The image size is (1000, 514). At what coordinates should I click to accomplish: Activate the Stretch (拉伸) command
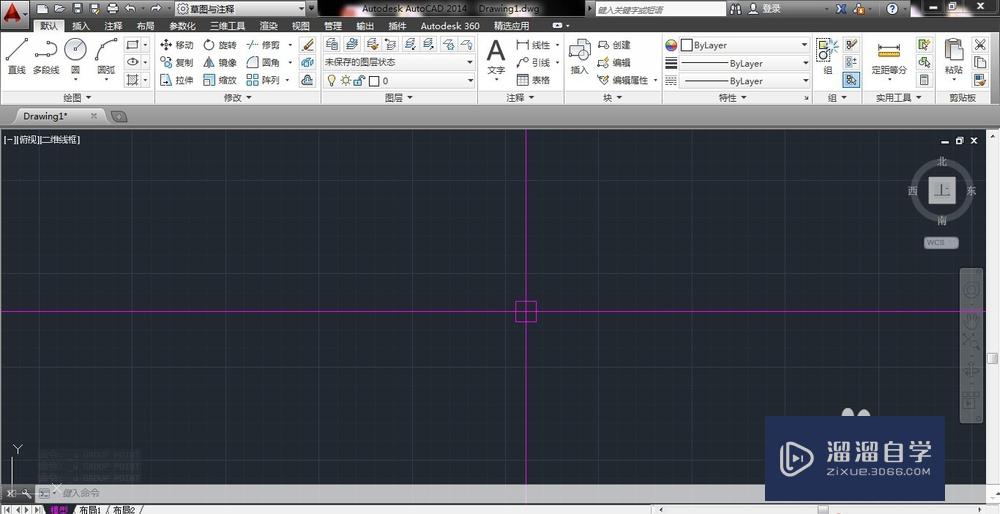pyautogui.click(x=176, y=80)
